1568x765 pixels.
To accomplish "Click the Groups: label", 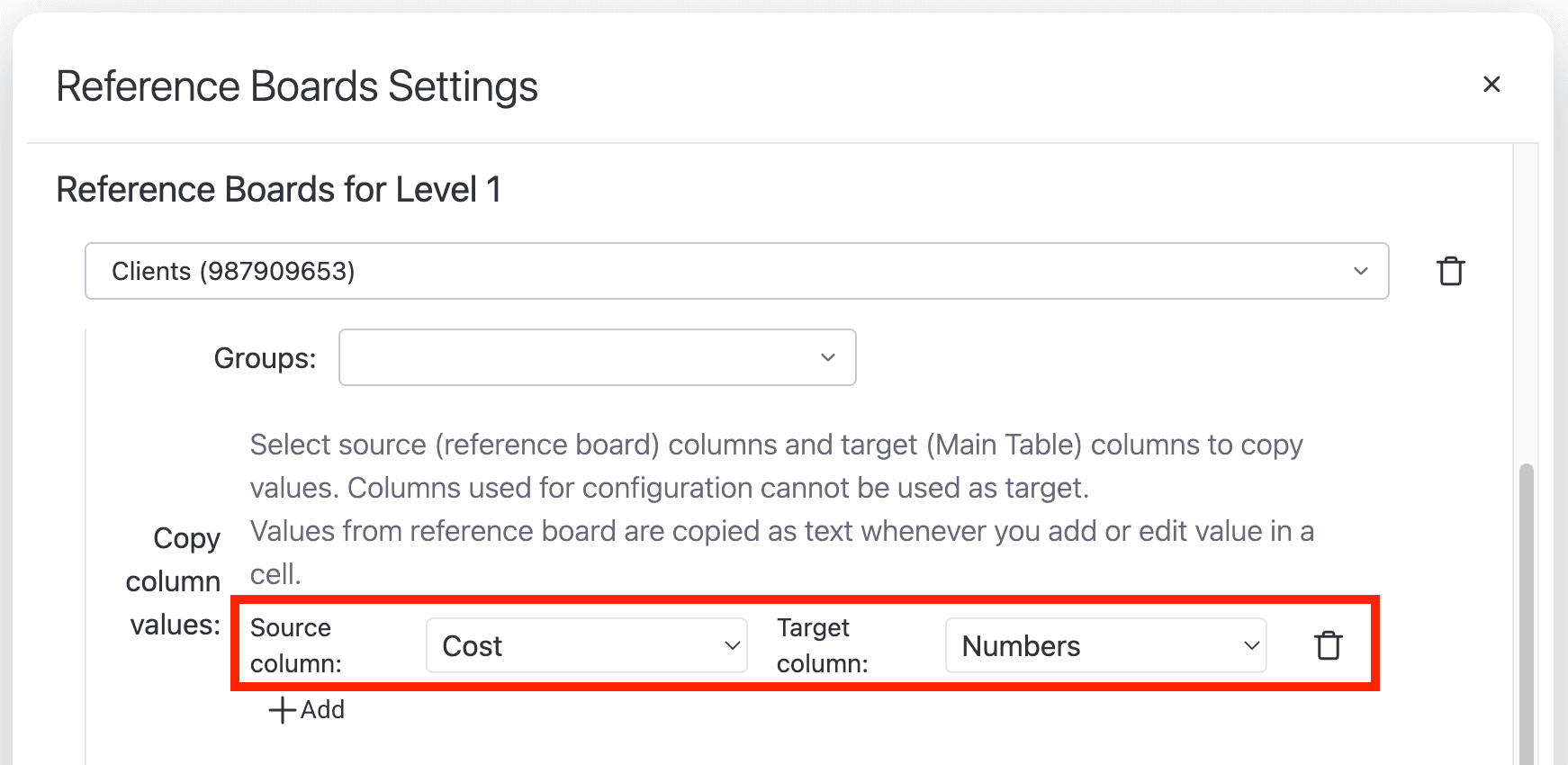I will (x=266, y=358).
